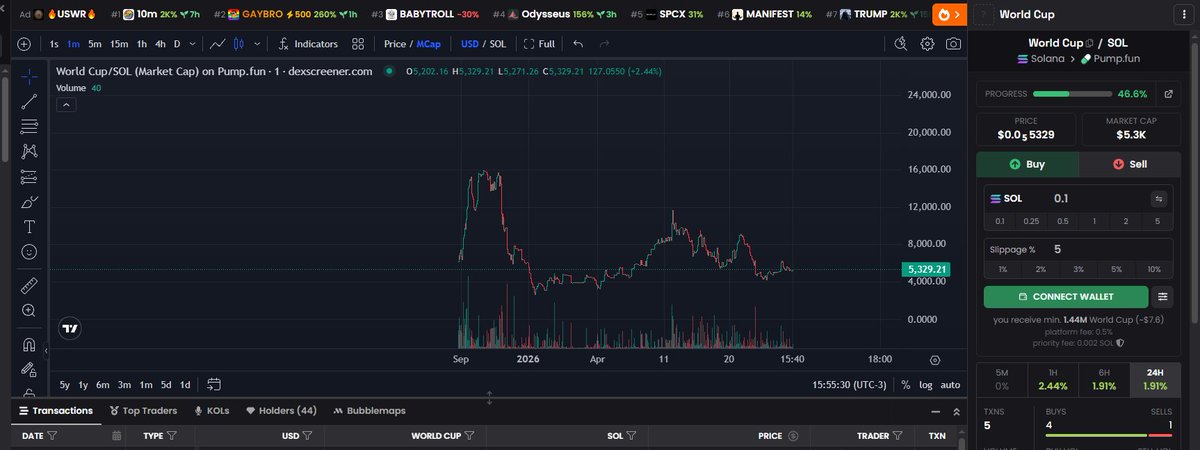Viewport: 1200px width, 450px height.
Task: Switch to the Transactions tab
Action: tap(56, 410)
